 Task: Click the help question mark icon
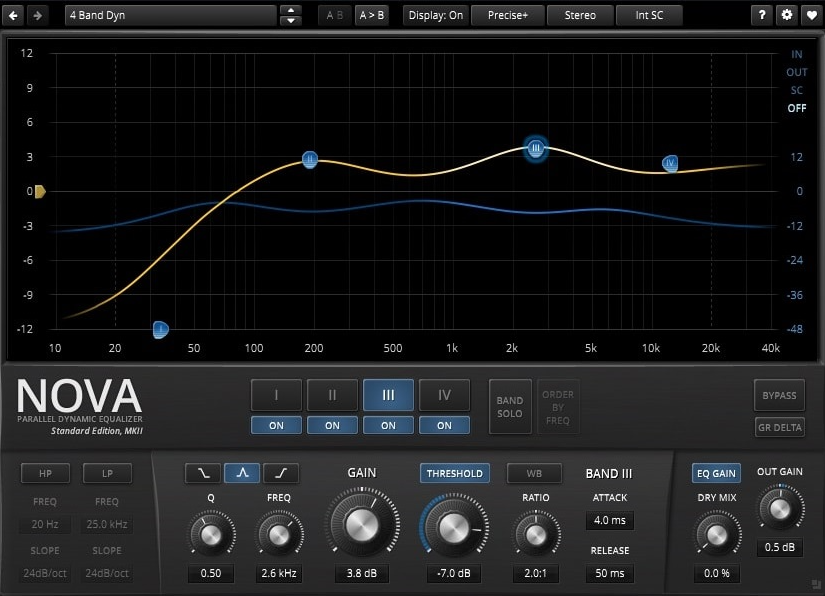[761, 15]
